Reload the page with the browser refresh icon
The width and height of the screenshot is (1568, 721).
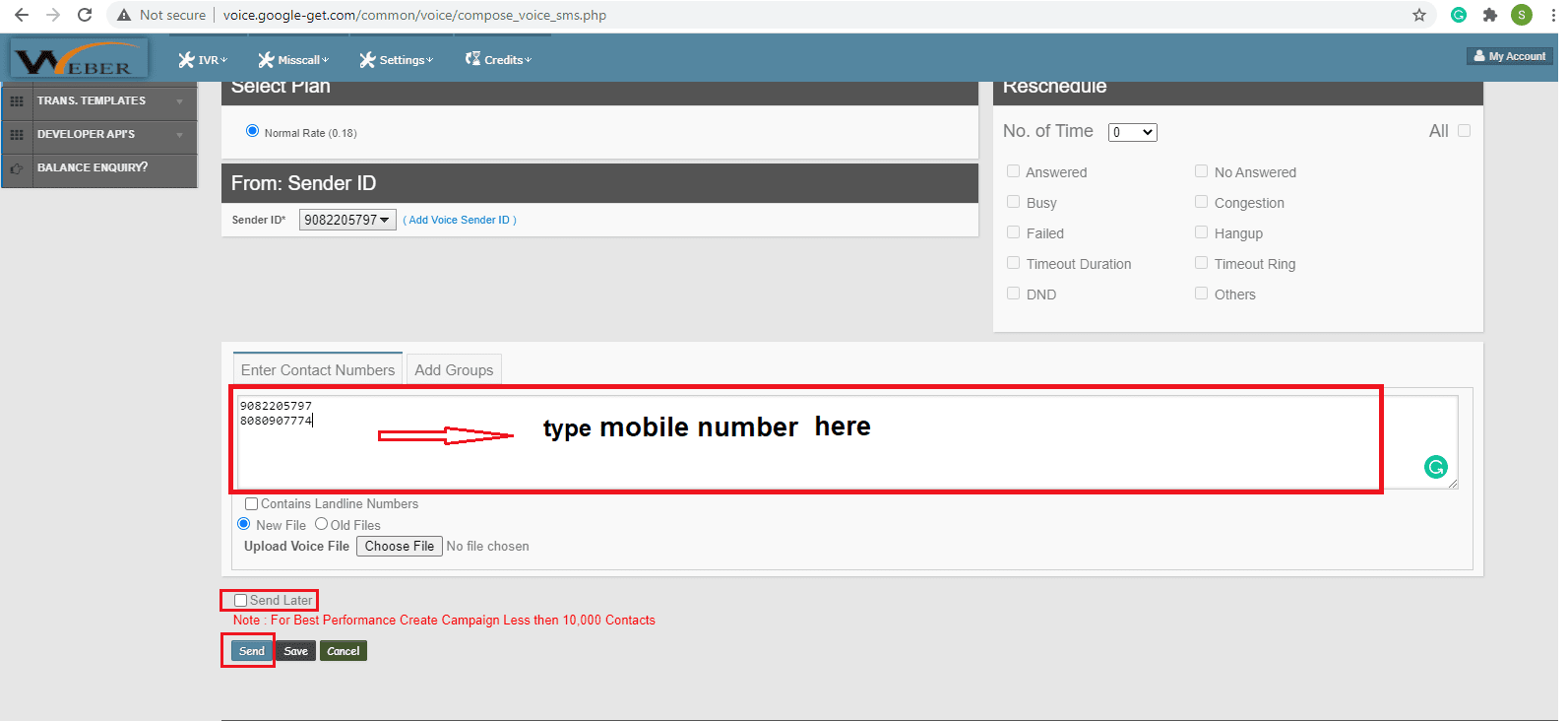pos(85,15)
